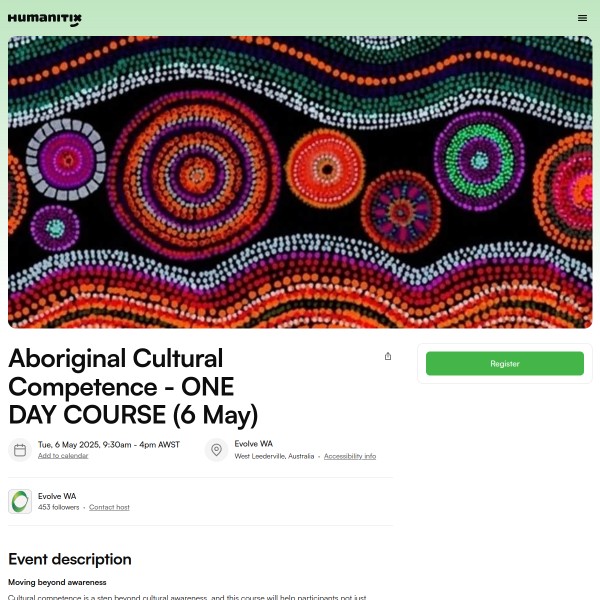Image resolution: width=600 pixels, height=600 pixels.
Task: Click the Evolve WA host logo
Action: click(x=20, y=501)
